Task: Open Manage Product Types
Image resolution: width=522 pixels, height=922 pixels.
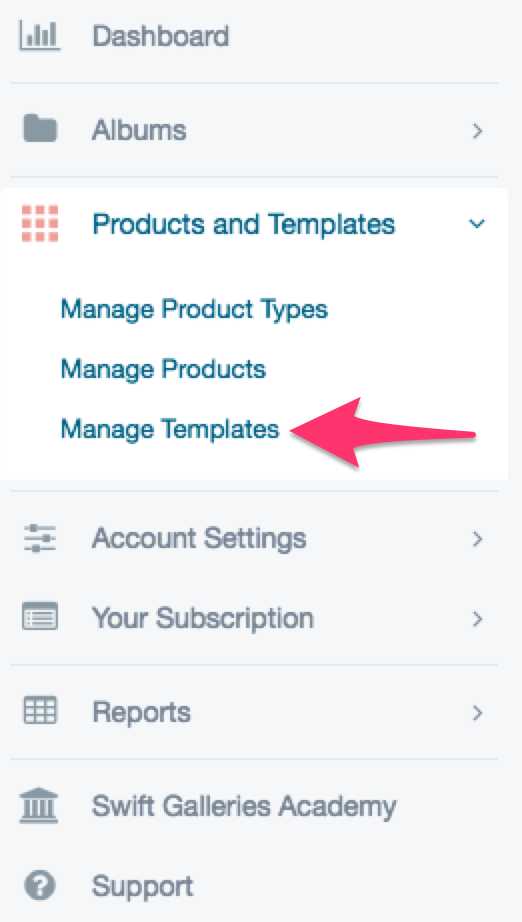Action: click(194, 309)
